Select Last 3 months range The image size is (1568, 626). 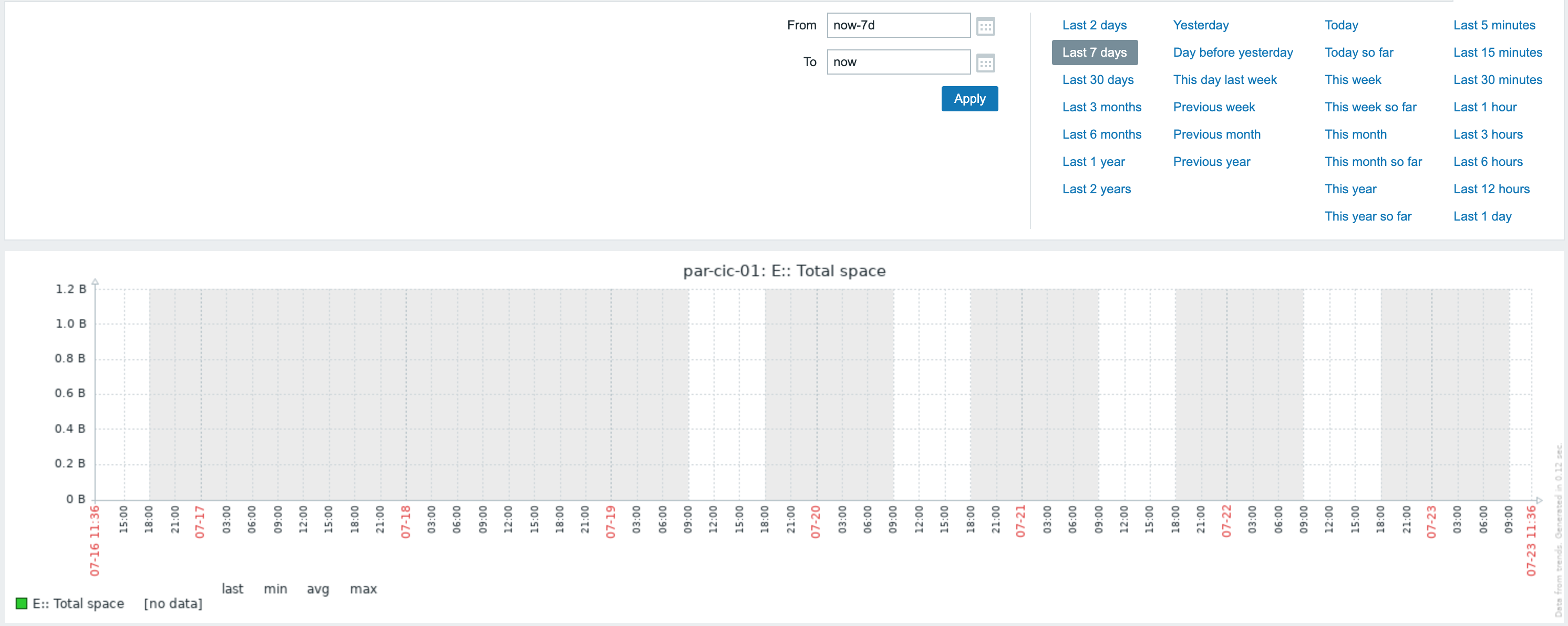tap(1102, 107)
